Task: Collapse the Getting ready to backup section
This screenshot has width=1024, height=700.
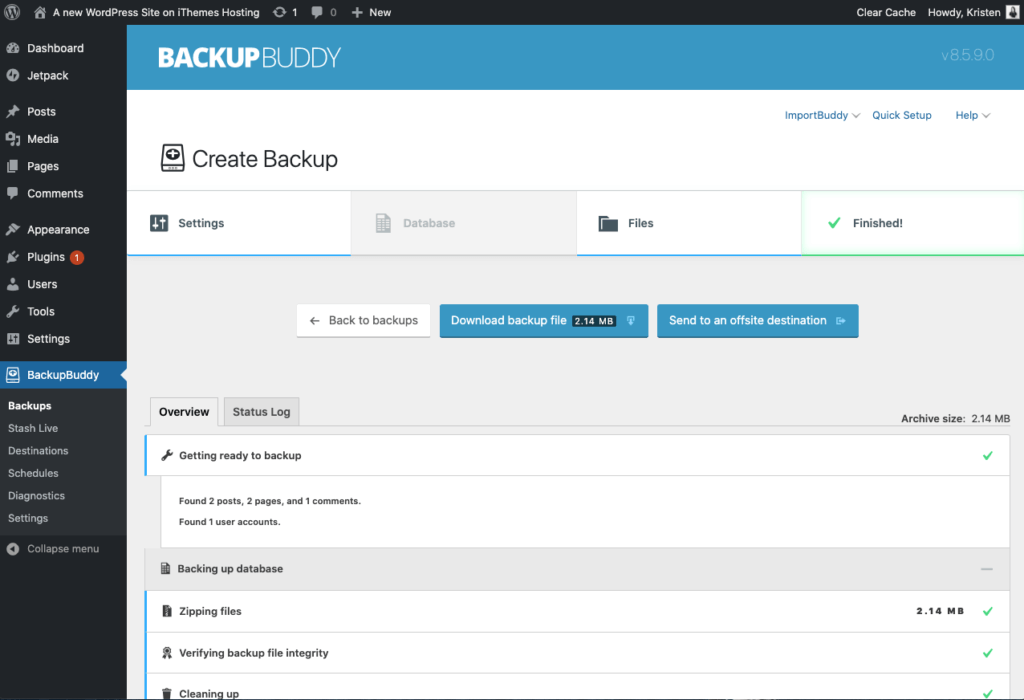Action: [577, 455]
